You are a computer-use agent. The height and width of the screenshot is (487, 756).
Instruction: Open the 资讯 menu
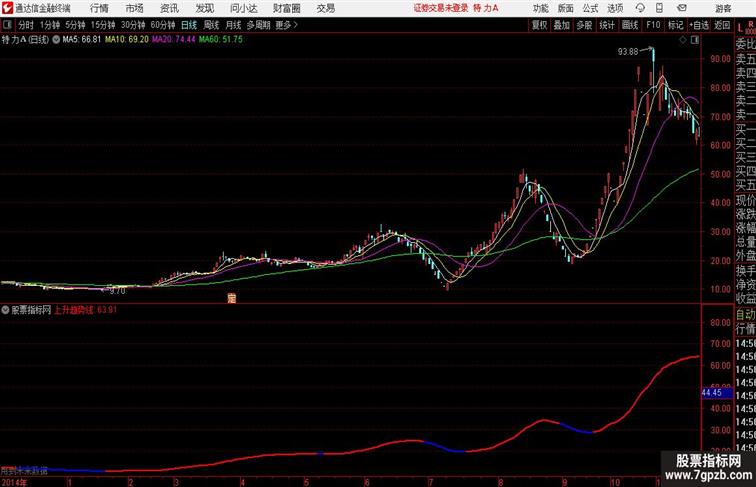coord(169,8)
